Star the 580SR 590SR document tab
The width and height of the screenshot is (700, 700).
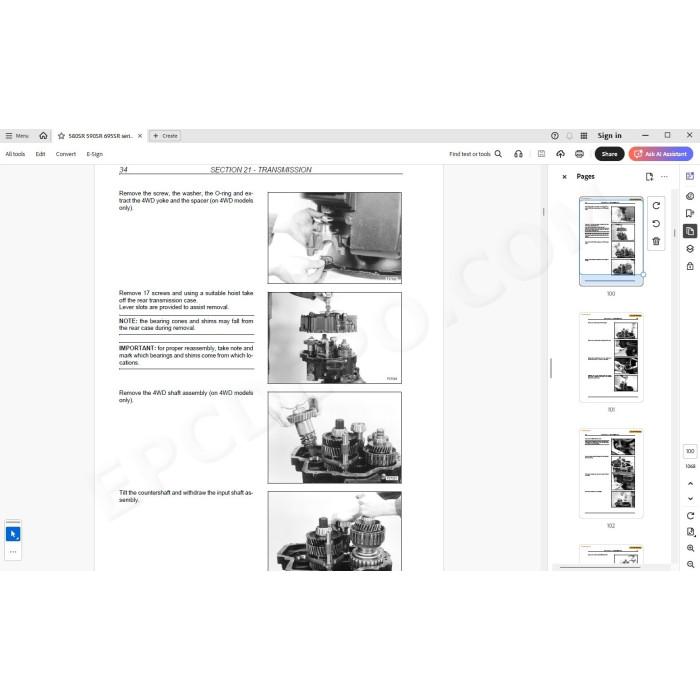(61, 136)
